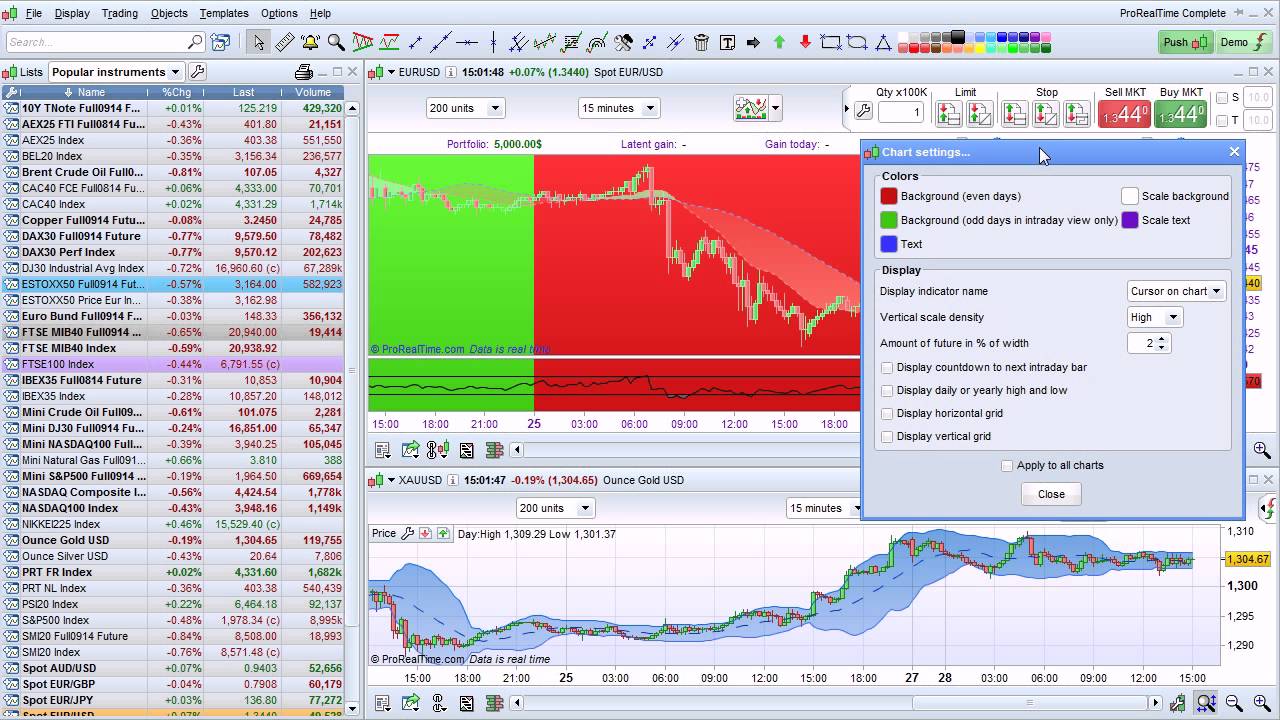Open the new chart window icon beside search
Screen dimensions: 1280x720
(x=221, y=42)
